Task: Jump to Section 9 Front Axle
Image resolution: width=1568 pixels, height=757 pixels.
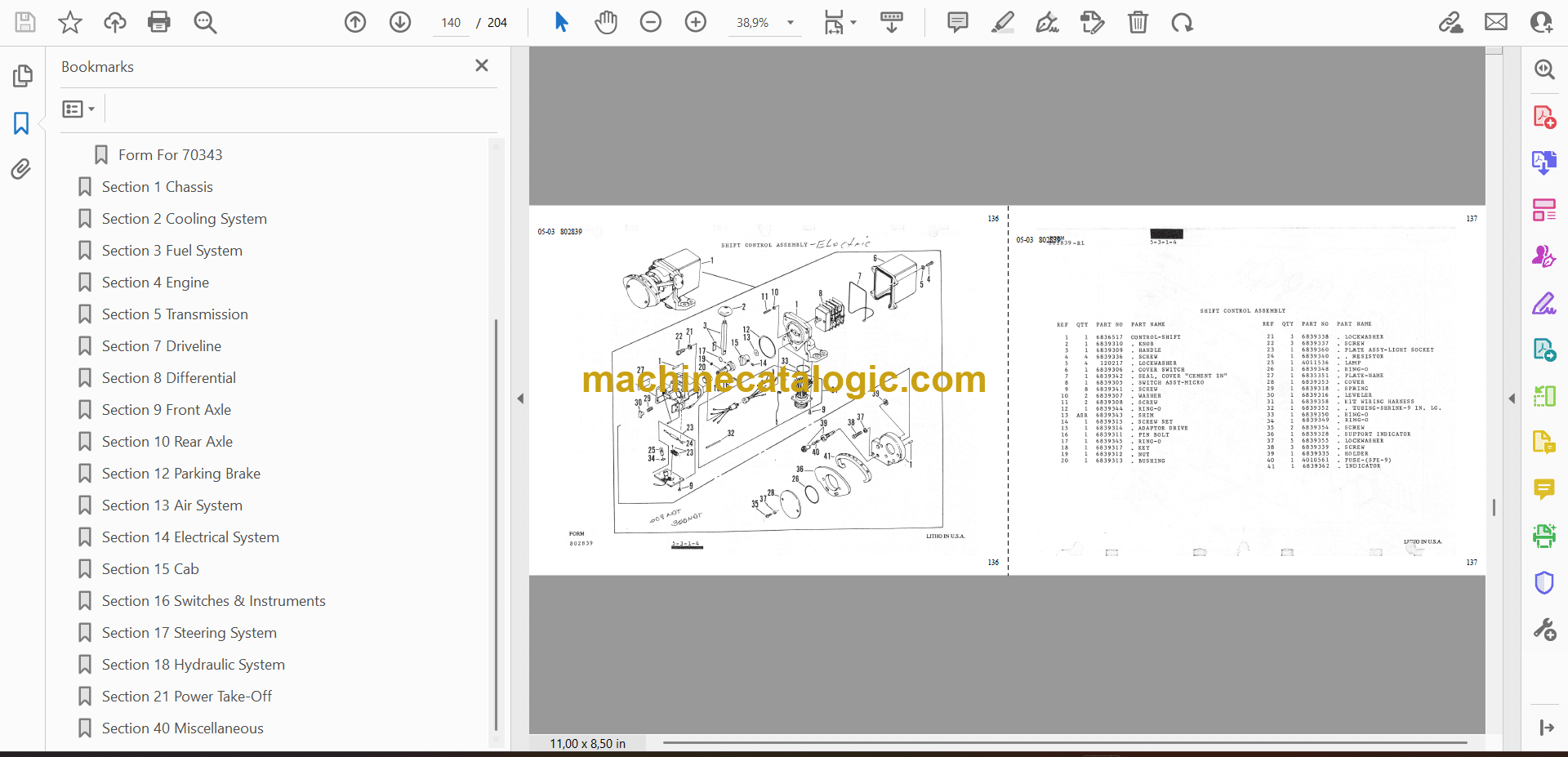Action: pos(166,410)
